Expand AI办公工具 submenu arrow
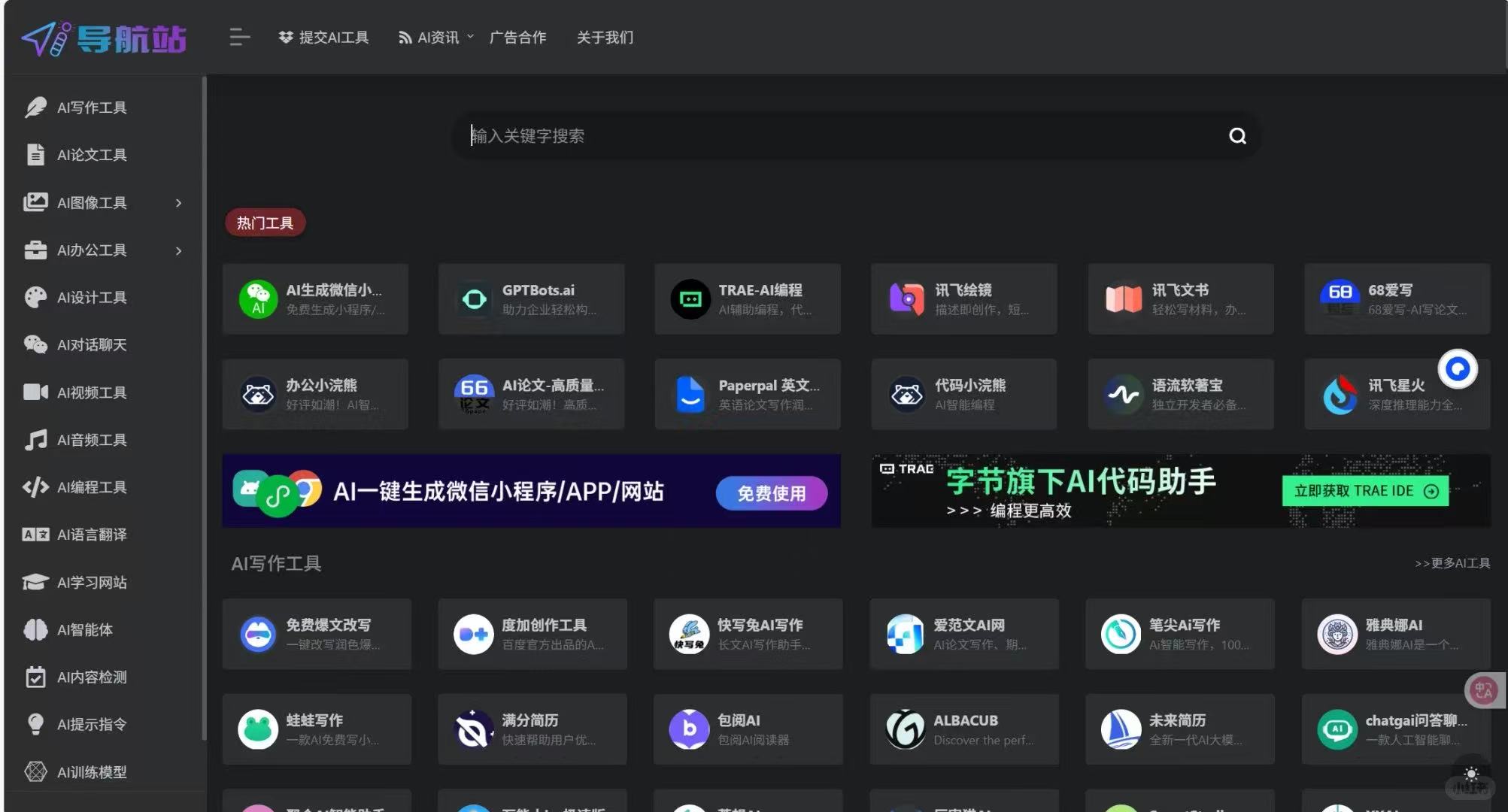Screen dimensions: 1508x812 click(178, 250)
